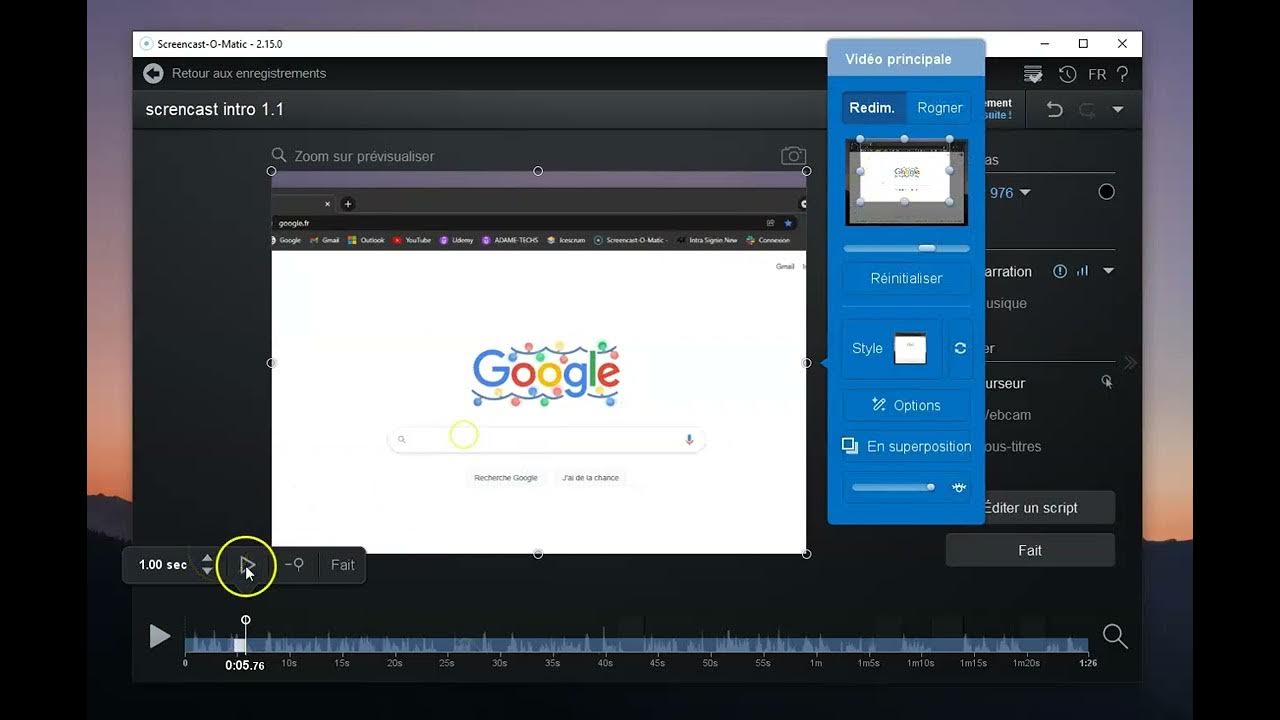Play the recording from the main timeline play button
1280x720 pixels.
[x=159, y=636]
